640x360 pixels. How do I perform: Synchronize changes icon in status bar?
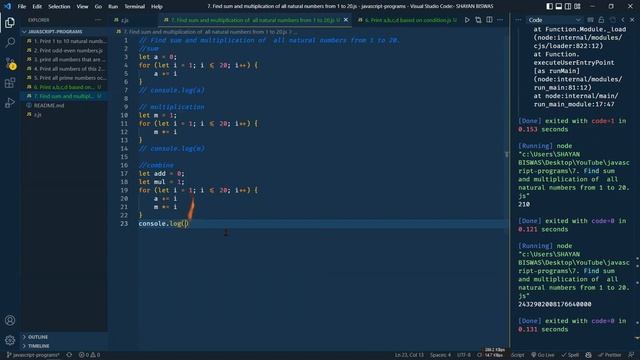69,355
